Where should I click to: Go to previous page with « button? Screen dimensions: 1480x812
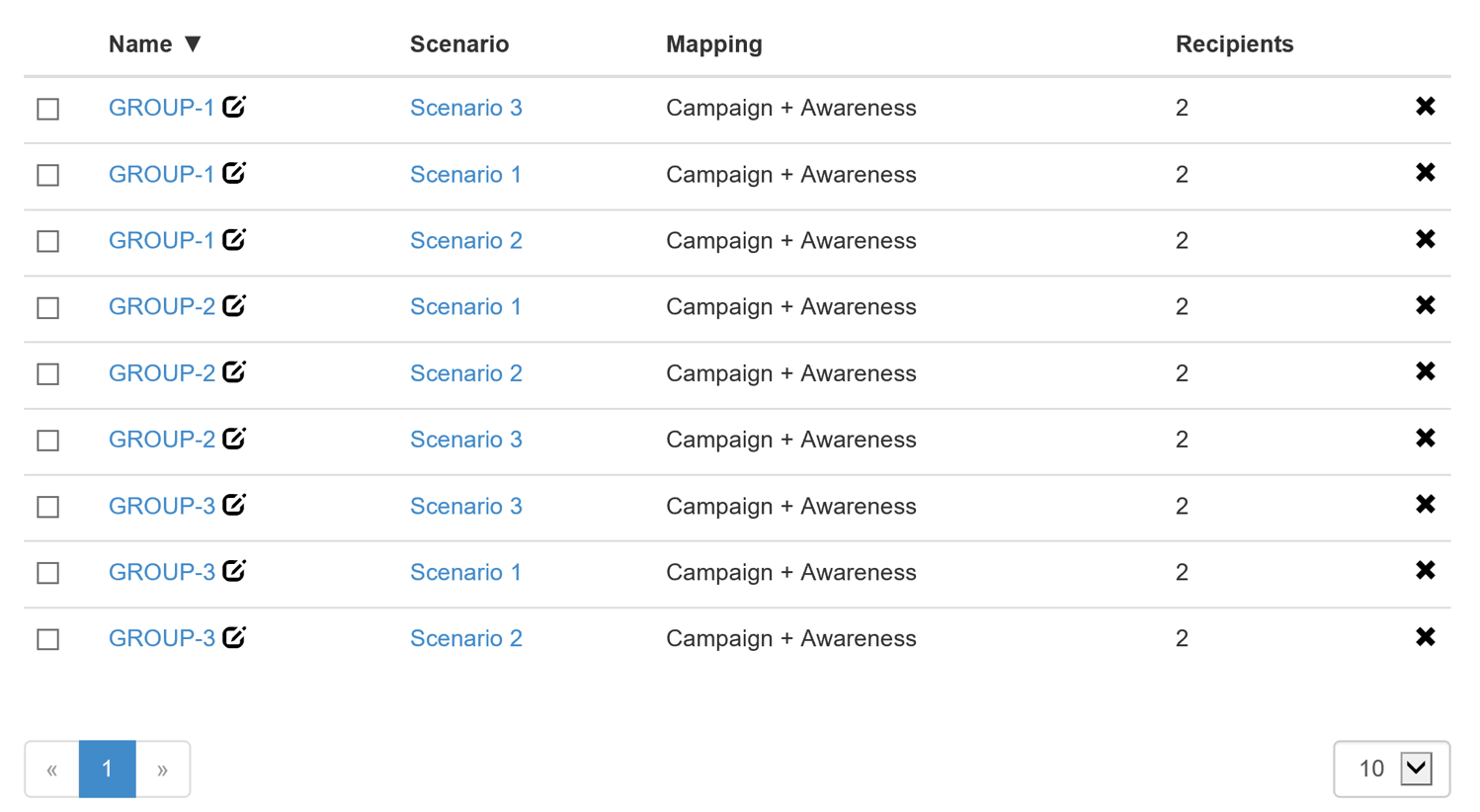[52, 769]
